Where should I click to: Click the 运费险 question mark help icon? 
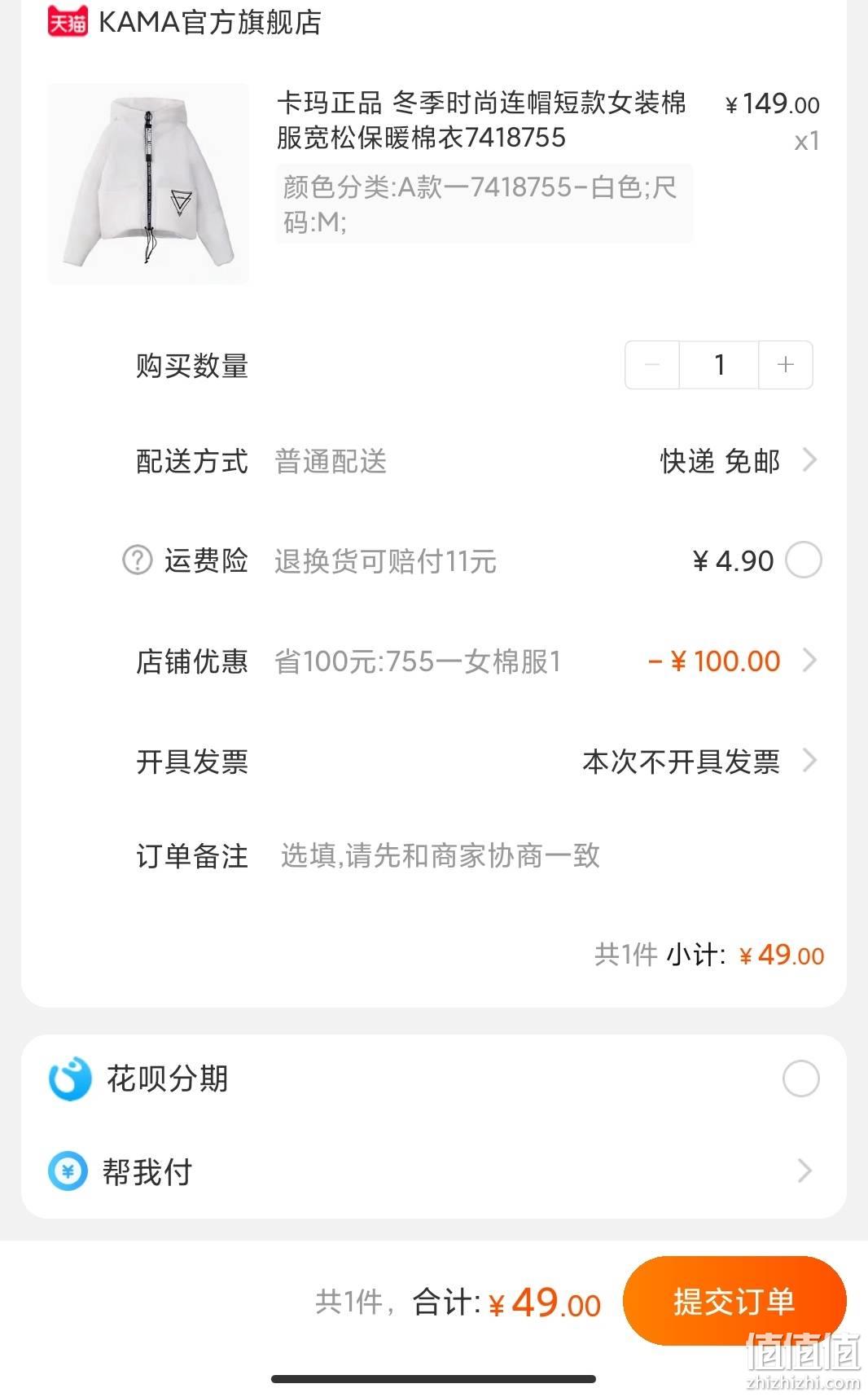tap(138, 560)
